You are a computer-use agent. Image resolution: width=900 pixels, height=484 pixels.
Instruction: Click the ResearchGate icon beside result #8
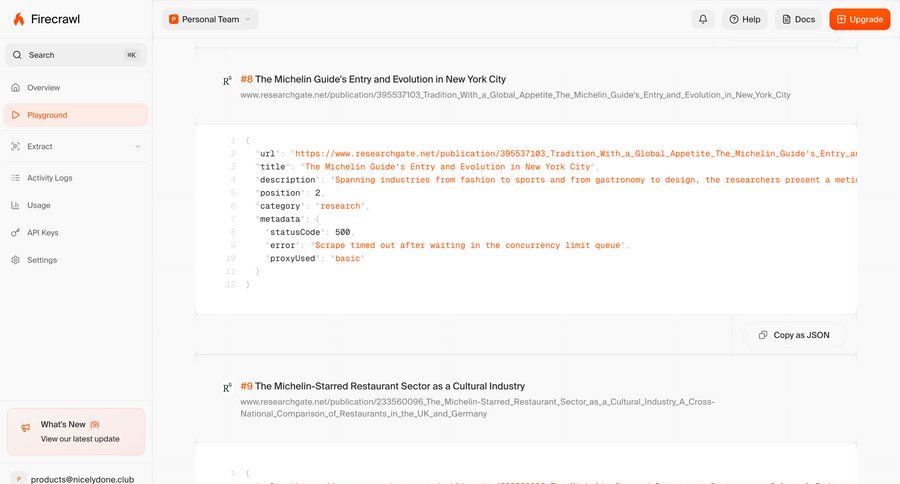227,80
